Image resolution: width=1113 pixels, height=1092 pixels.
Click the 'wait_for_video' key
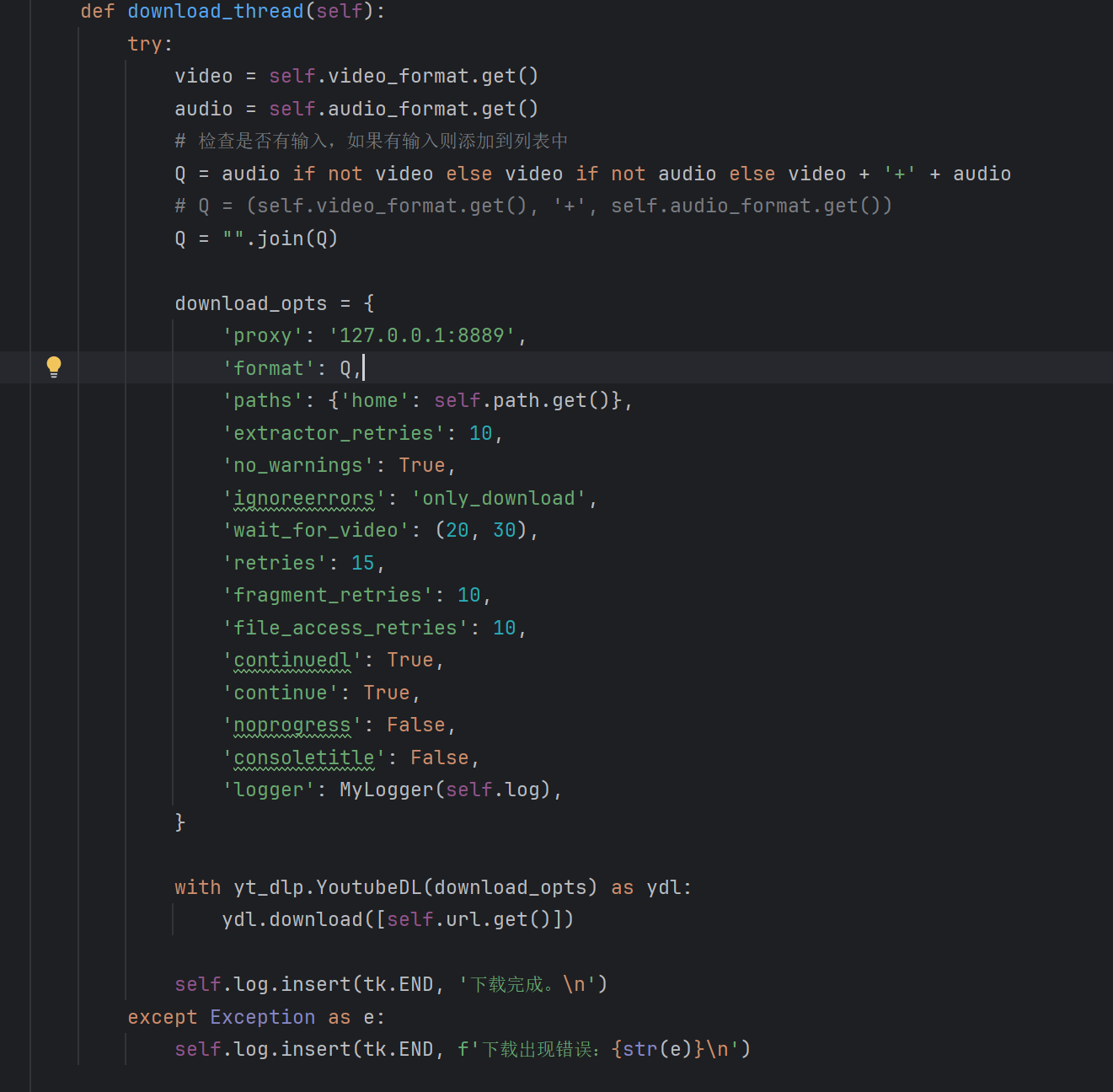click(x=316, y=530)
